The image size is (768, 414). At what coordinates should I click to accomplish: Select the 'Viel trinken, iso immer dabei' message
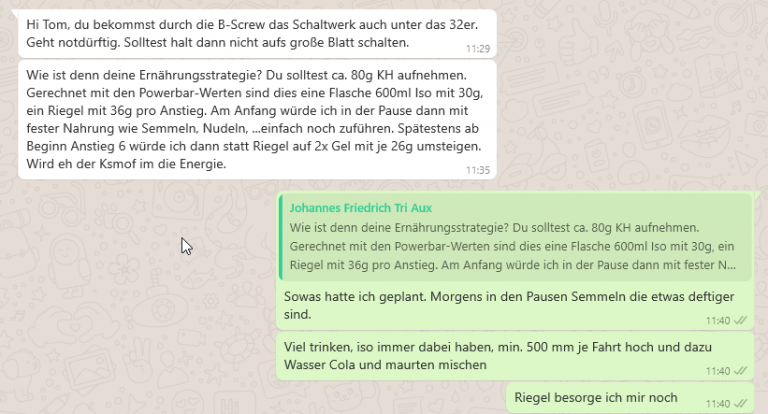(x=515, y=356)
